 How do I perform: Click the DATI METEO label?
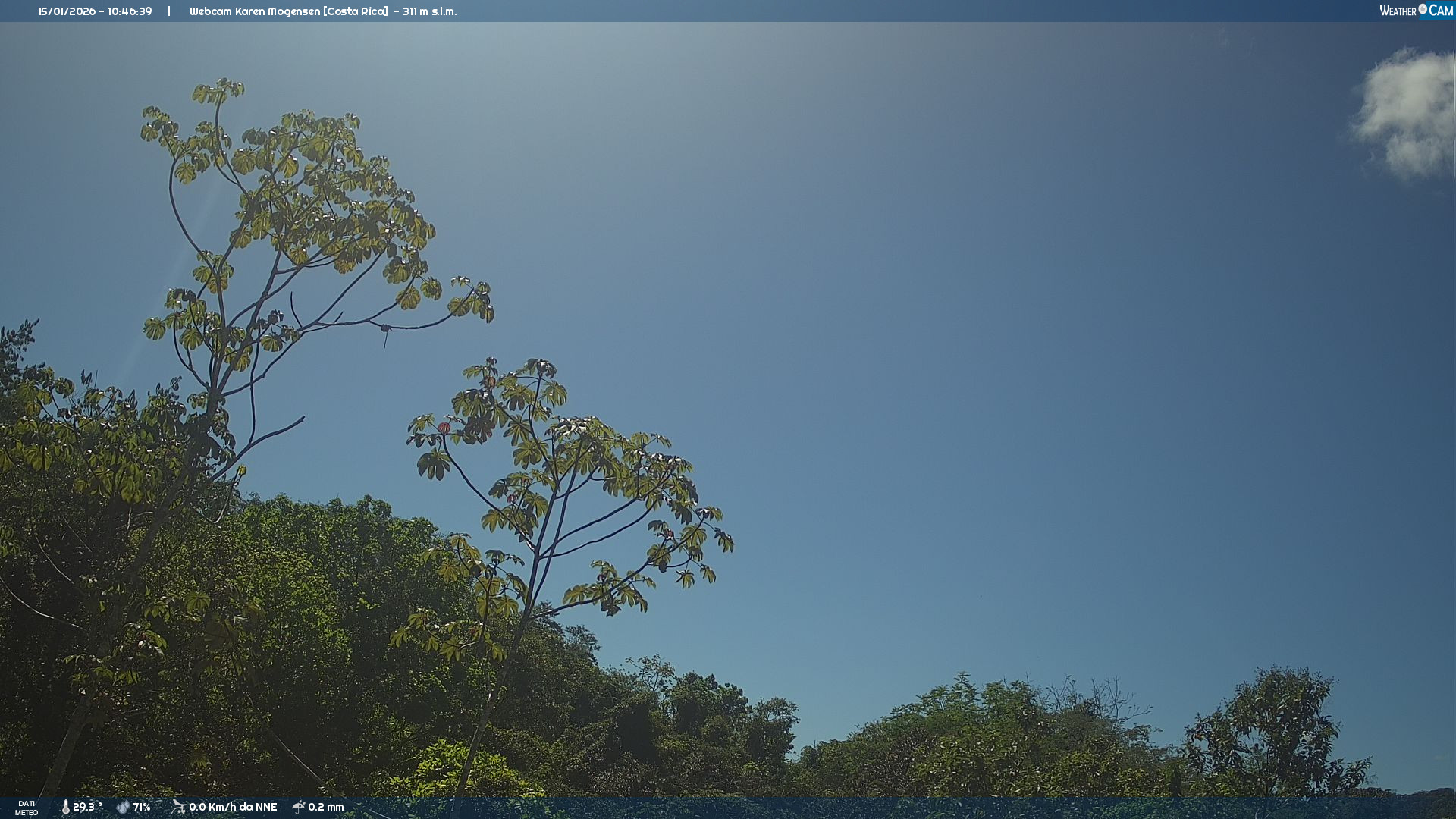coord(27,808)
